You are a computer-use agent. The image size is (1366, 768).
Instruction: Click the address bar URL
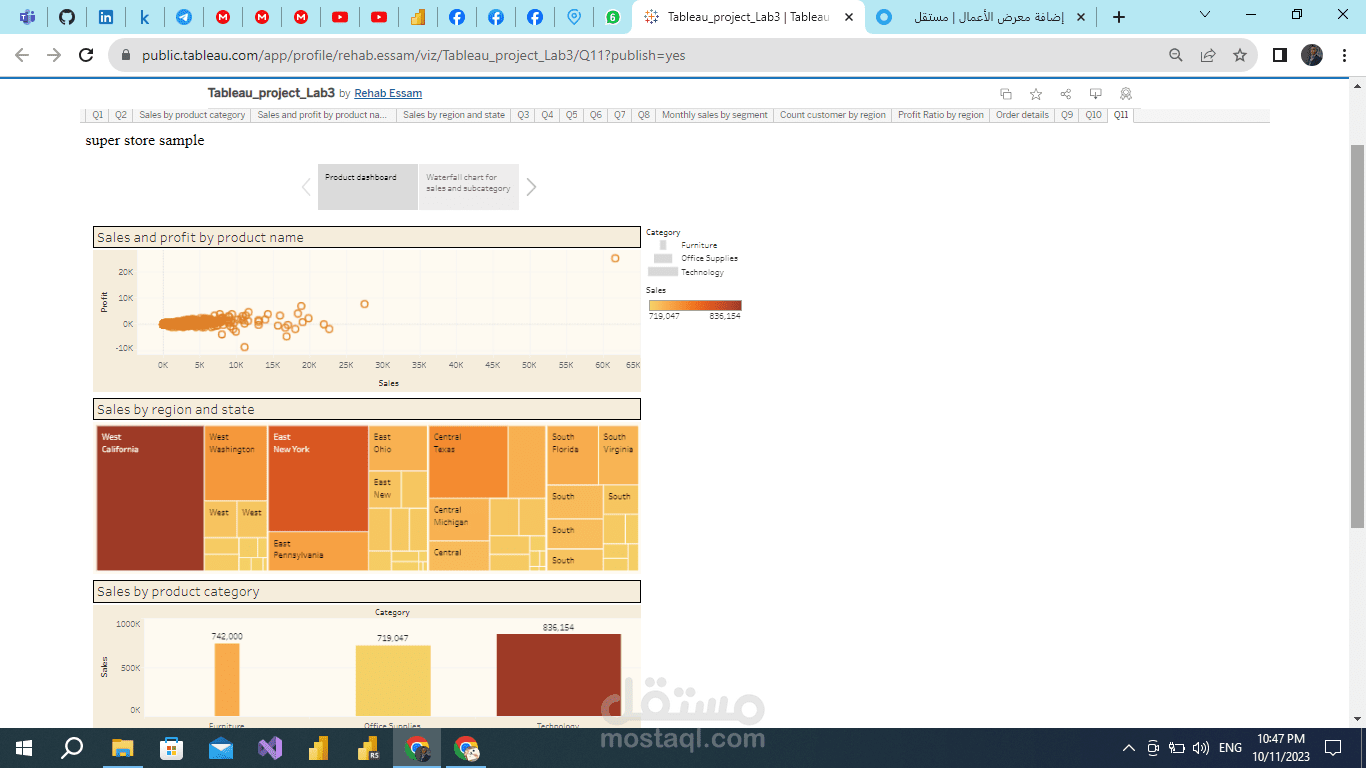(414, 55)
